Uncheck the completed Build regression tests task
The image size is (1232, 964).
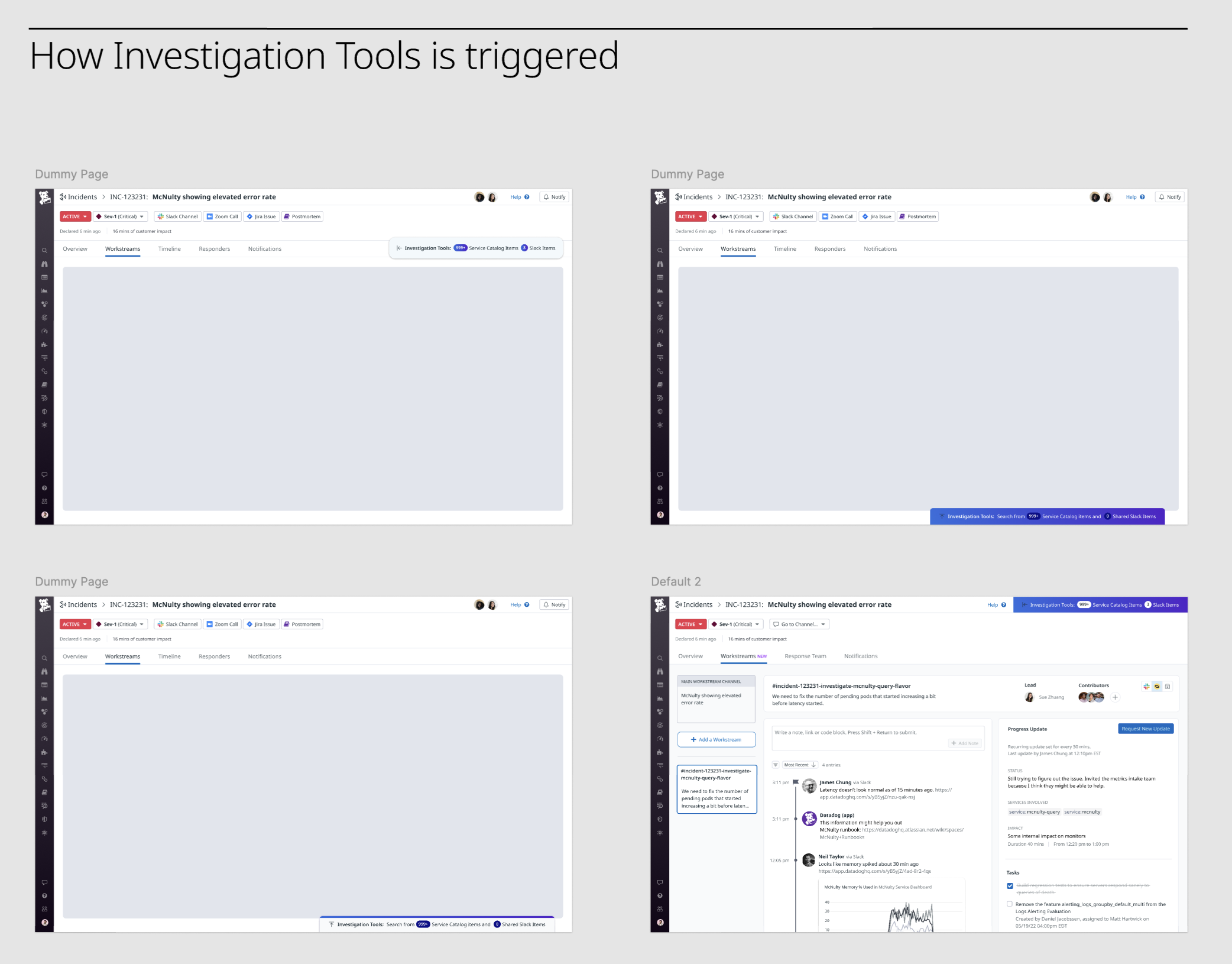pos(1010,885)
